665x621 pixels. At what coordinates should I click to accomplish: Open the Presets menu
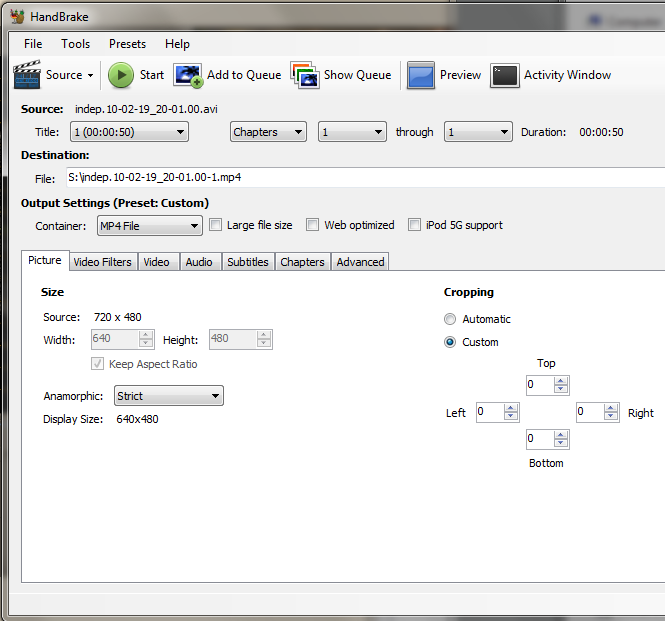[x=127, y=44]
